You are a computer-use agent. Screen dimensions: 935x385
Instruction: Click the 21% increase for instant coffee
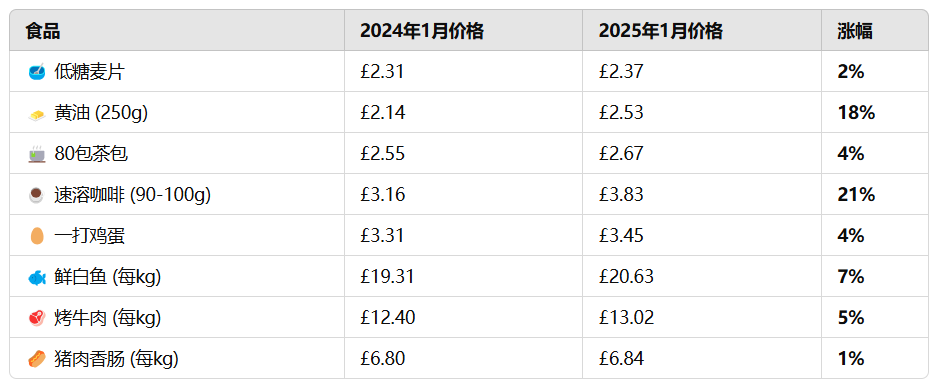click(x=856, y=195)
